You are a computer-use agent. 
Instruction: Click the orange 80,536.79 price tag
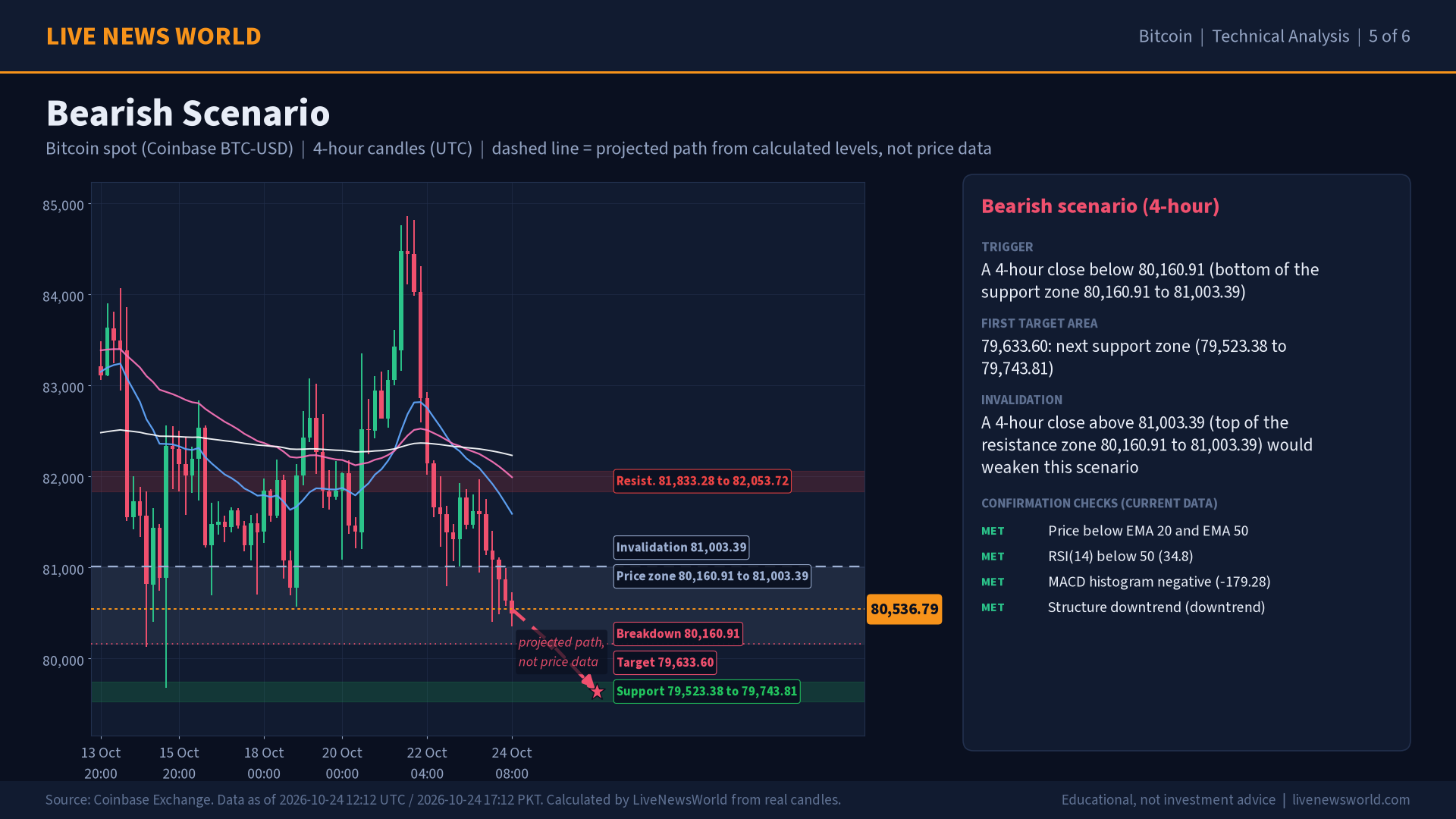904,609
